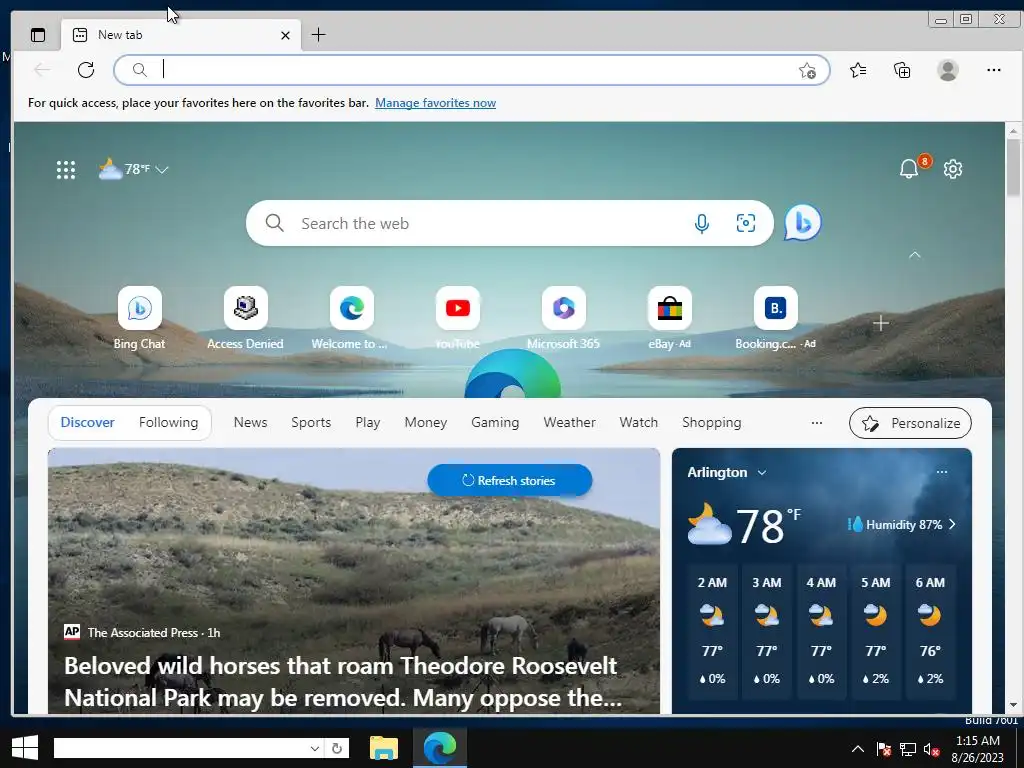Viewport: 1024px width, 768px height.
Task: Open the Money category tab
Action: pos(426,423)
